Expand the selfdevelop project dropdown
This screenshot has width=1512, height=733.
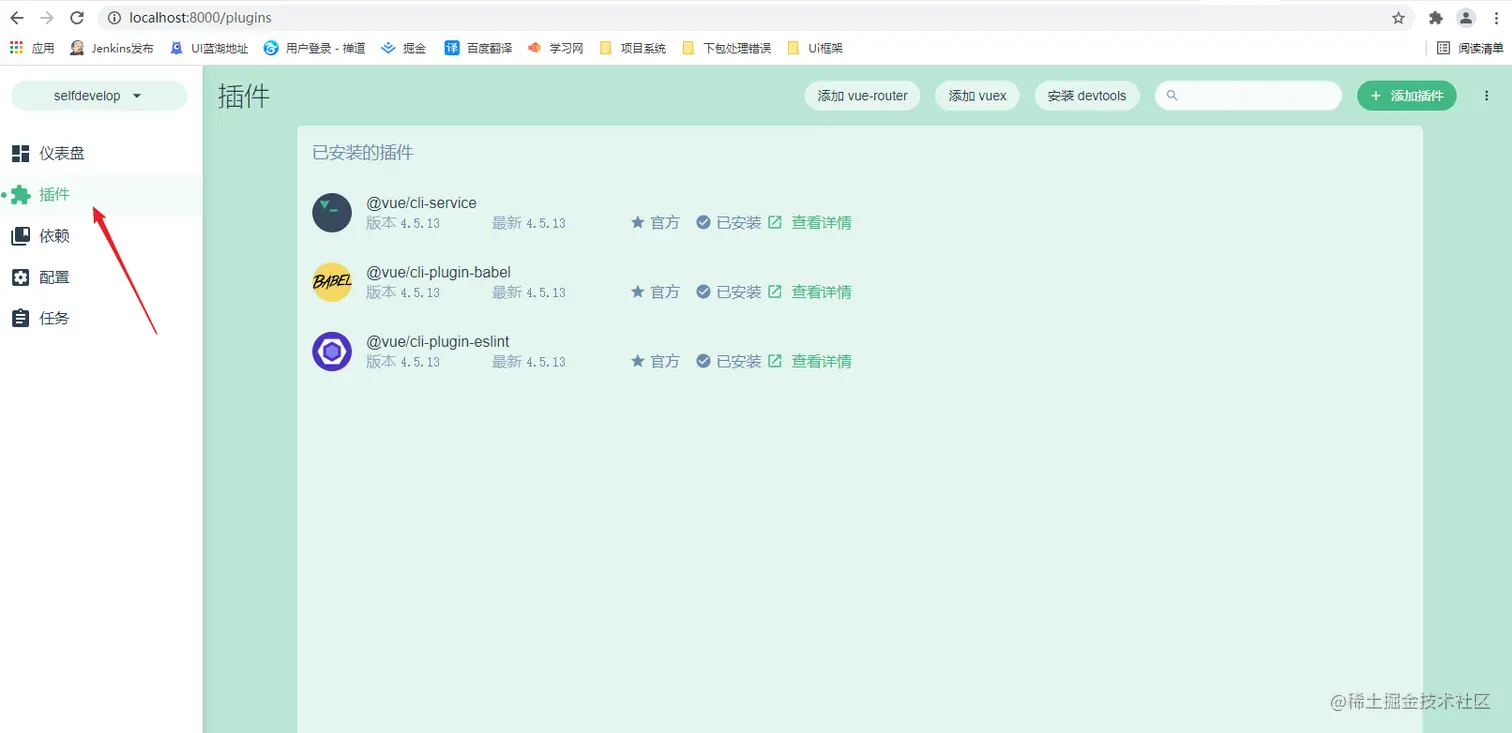pyautogui.click(x=99, y=96)
